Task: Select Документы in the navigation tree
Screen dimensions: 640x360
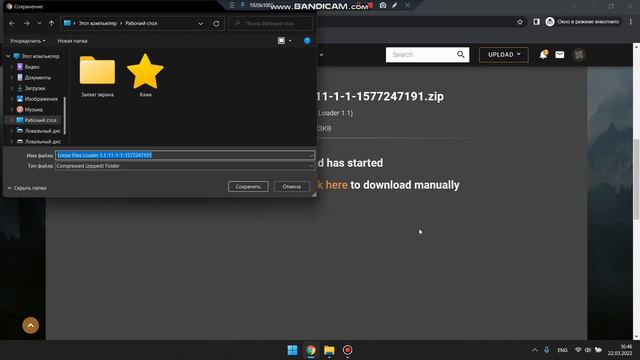Action: (x=38, y=77)
